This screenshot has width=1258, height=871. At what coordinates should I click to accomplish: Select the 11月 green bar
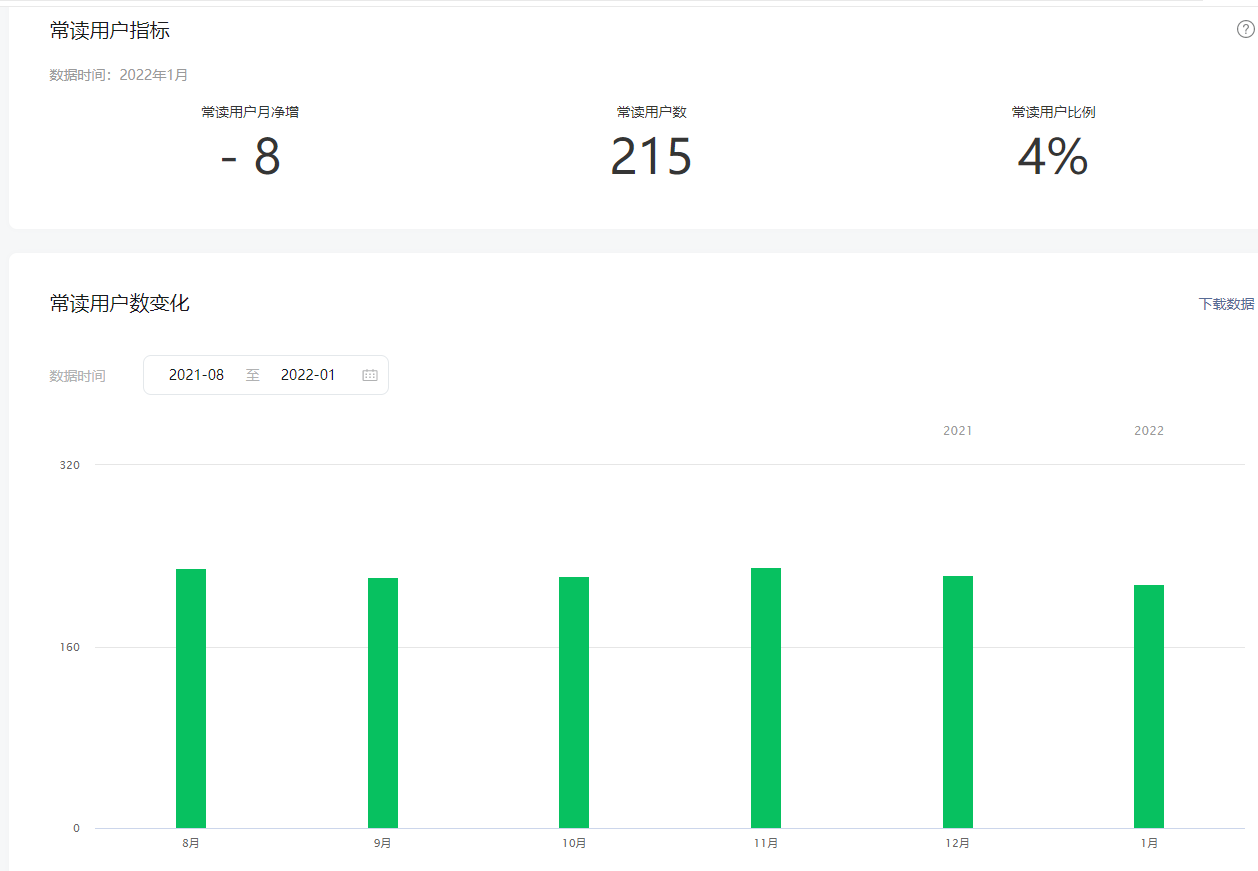click(766, 698)
